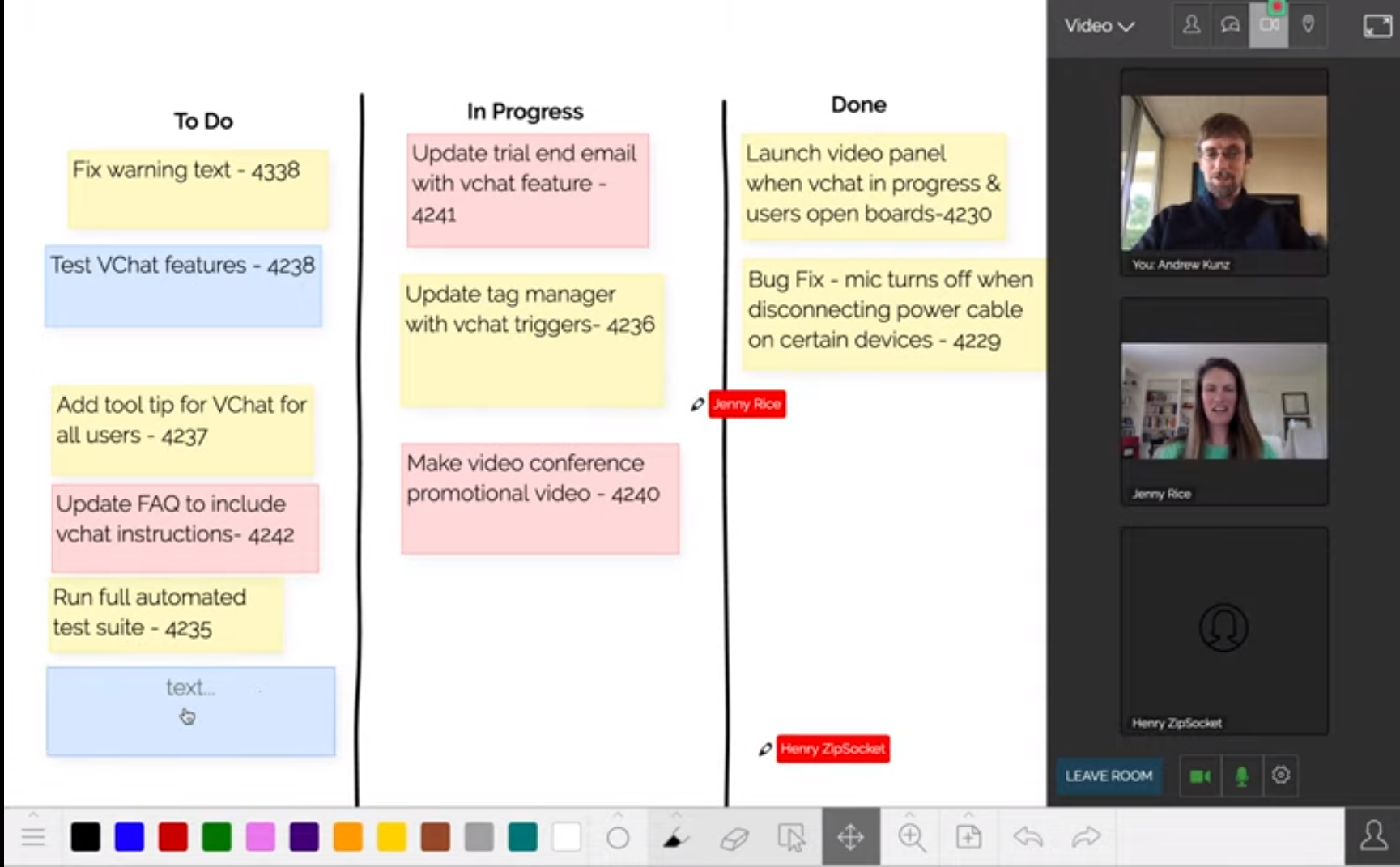Open the chat panel icon

[1230, 25]
